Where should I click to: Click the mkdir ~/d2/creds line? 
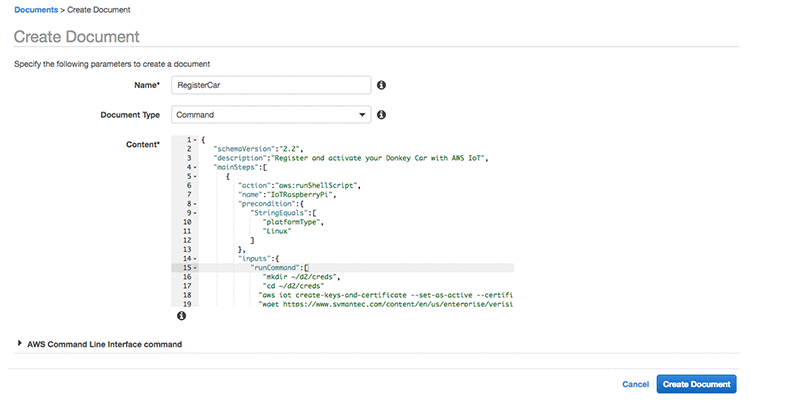click(302, 277)
